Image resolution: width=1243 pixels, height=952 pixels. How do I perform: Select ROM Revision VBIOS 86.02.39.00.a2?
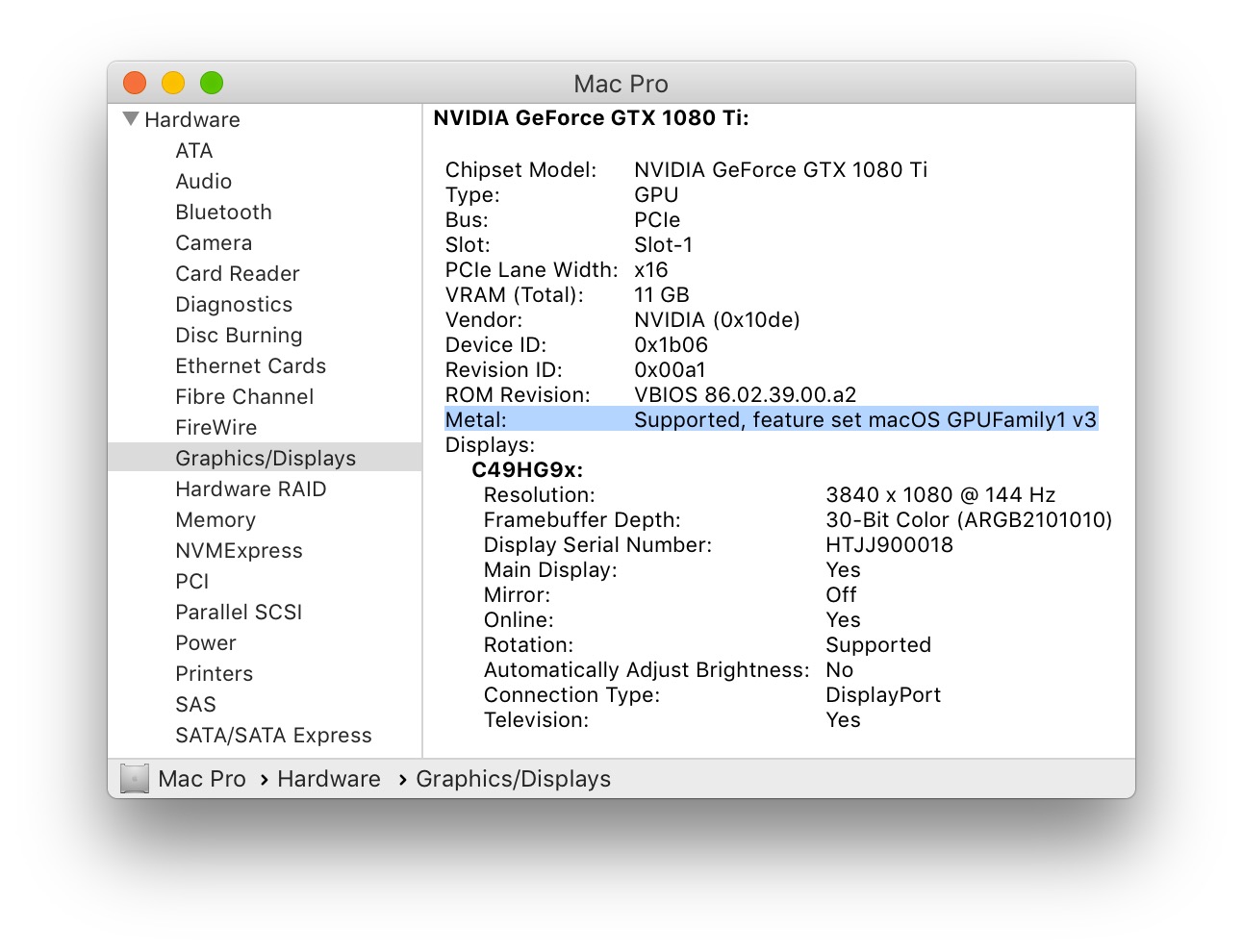click(745, 394)
